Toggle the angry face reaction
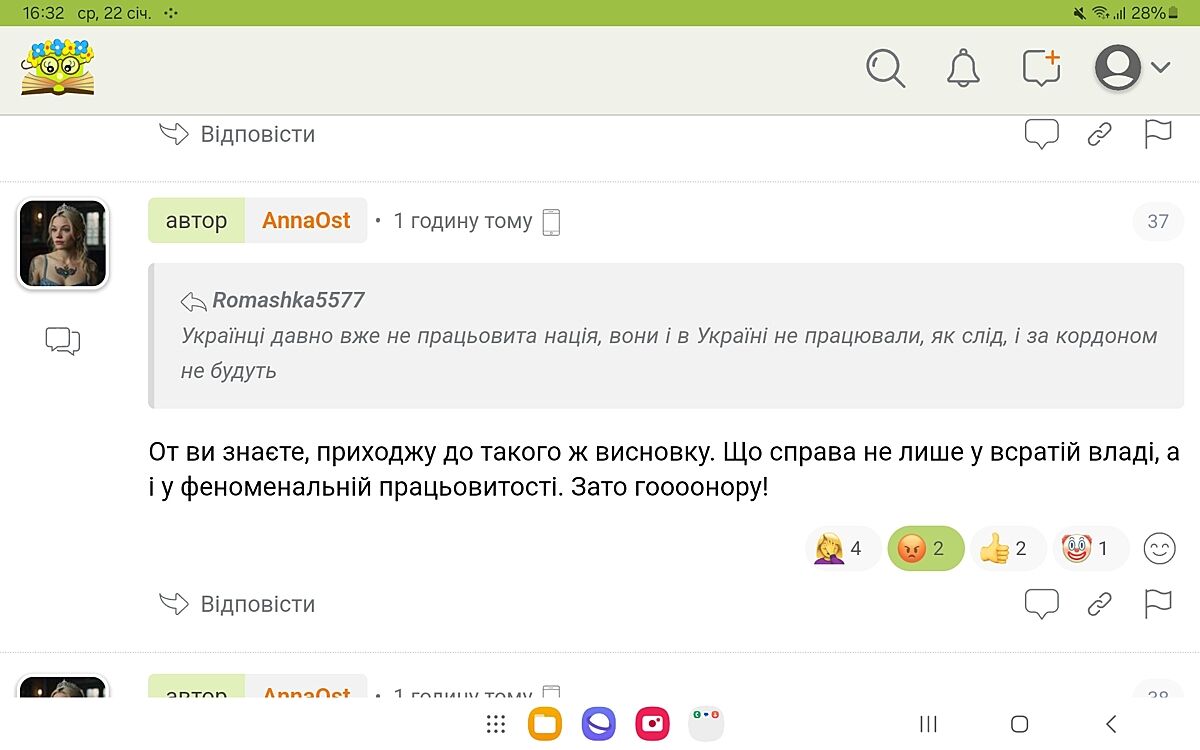 [x=925, y=548]
